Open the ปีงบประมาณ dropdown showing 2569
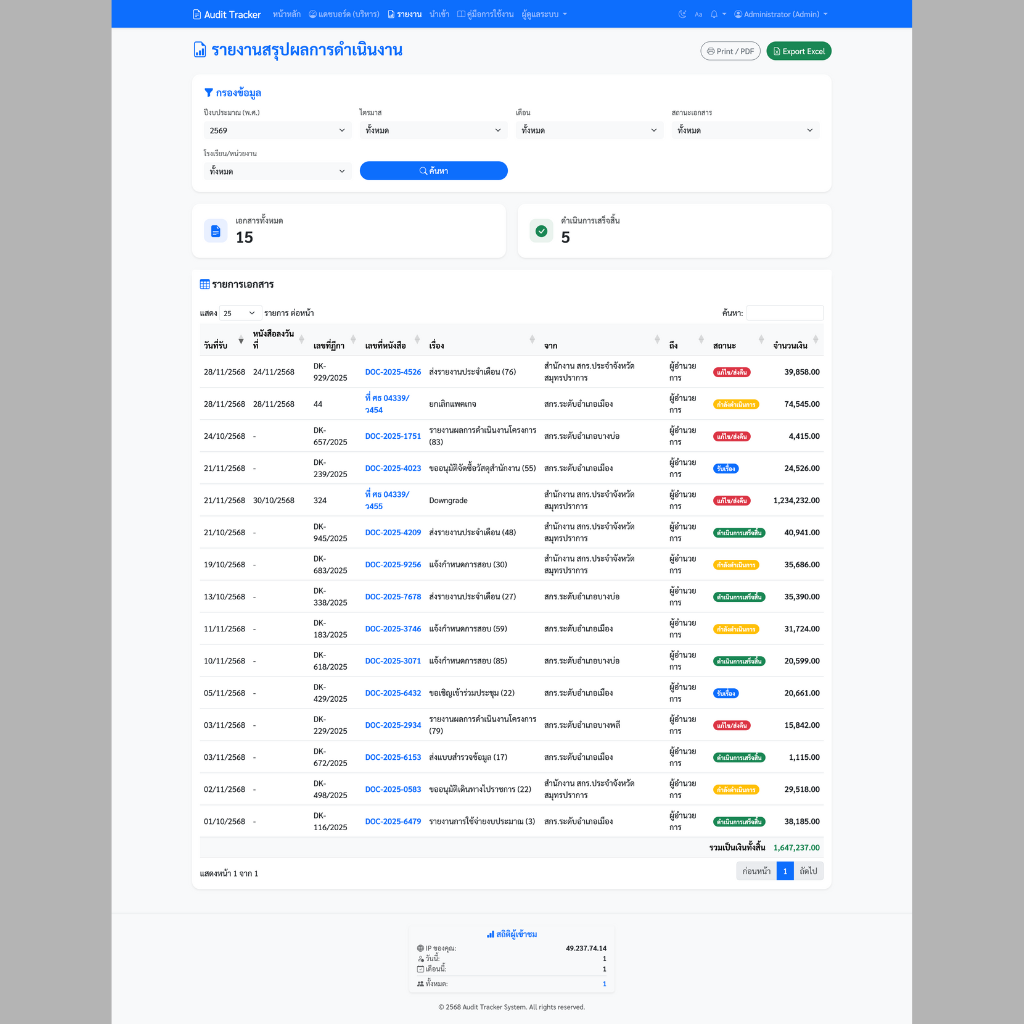Viewport: 1024px width, 1024px height. coord(276,130)
